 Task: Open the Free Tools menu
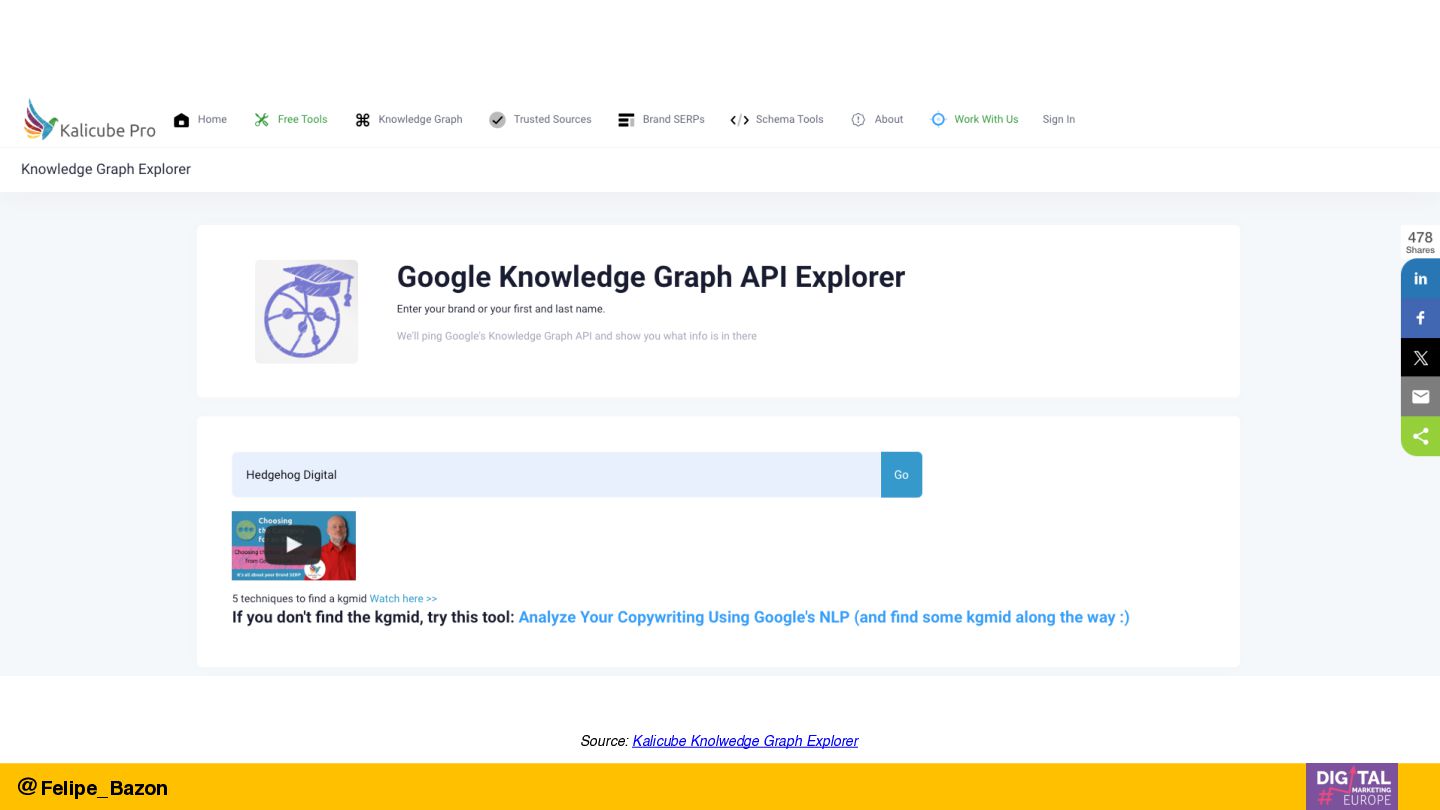tap(302, 119)
